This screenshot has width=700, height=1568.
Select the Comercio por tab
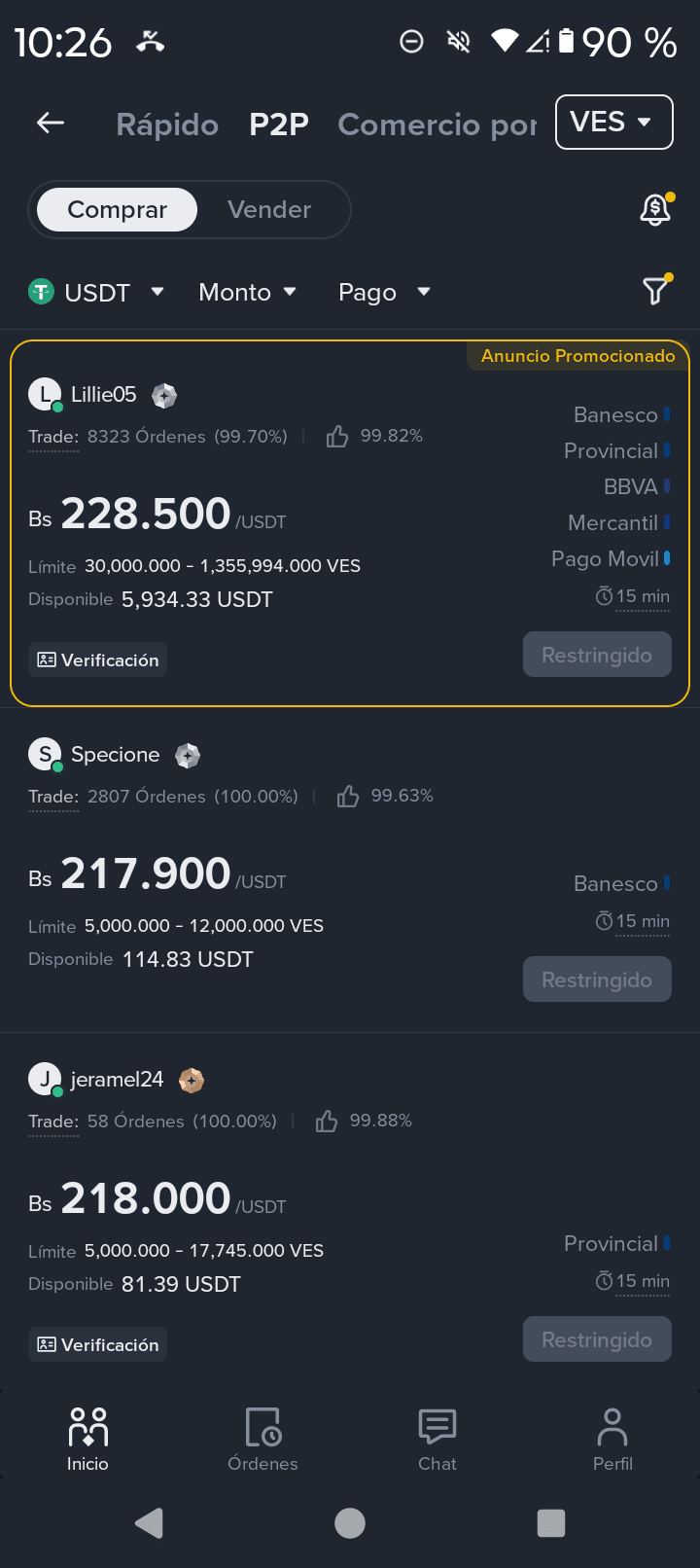point(437,125)
